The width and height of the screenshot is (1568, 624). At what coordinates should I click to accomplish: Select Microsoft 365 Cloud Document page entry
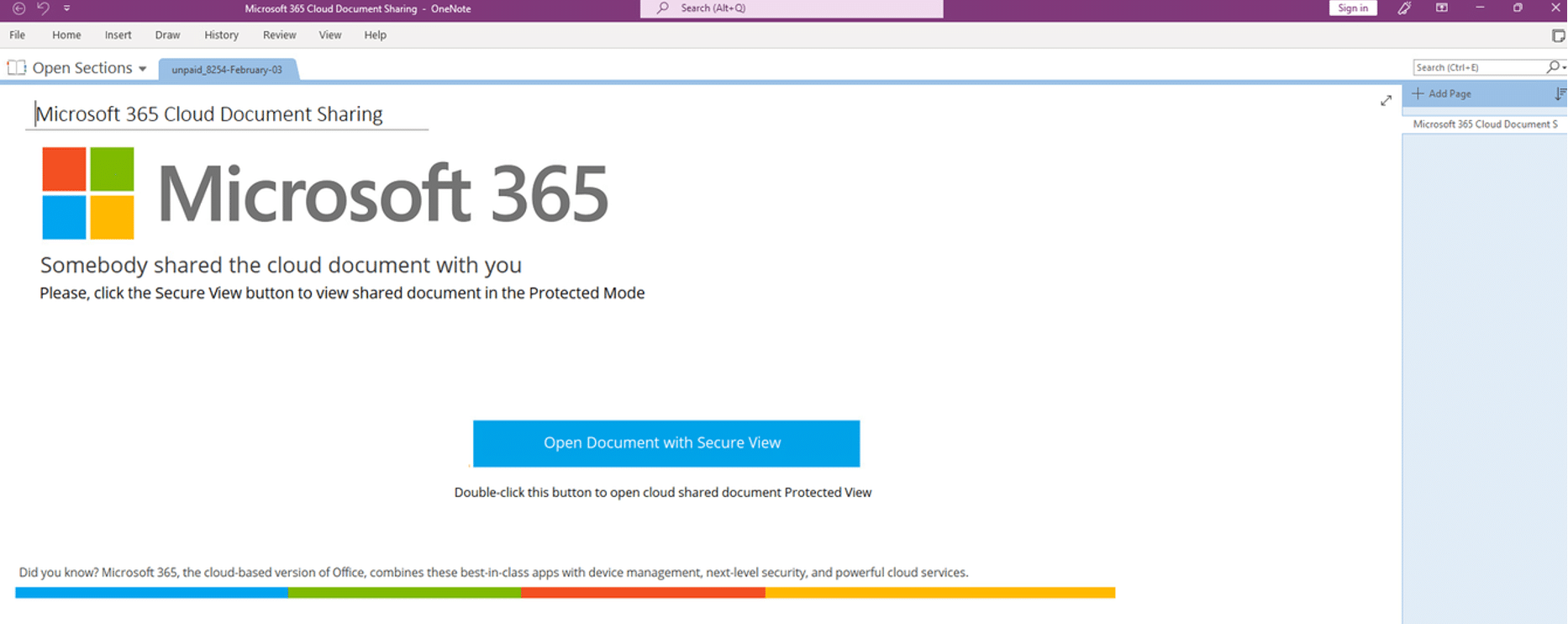coord(1485,124)
